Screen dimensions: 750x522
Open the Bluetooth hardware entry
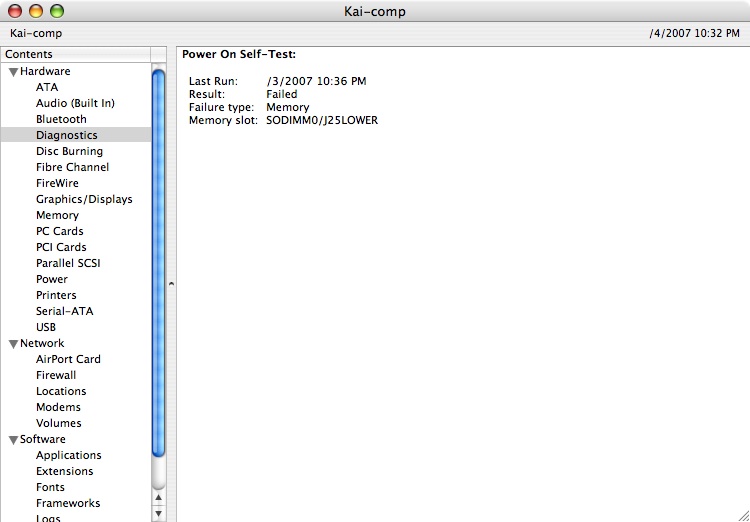(61, 119)
